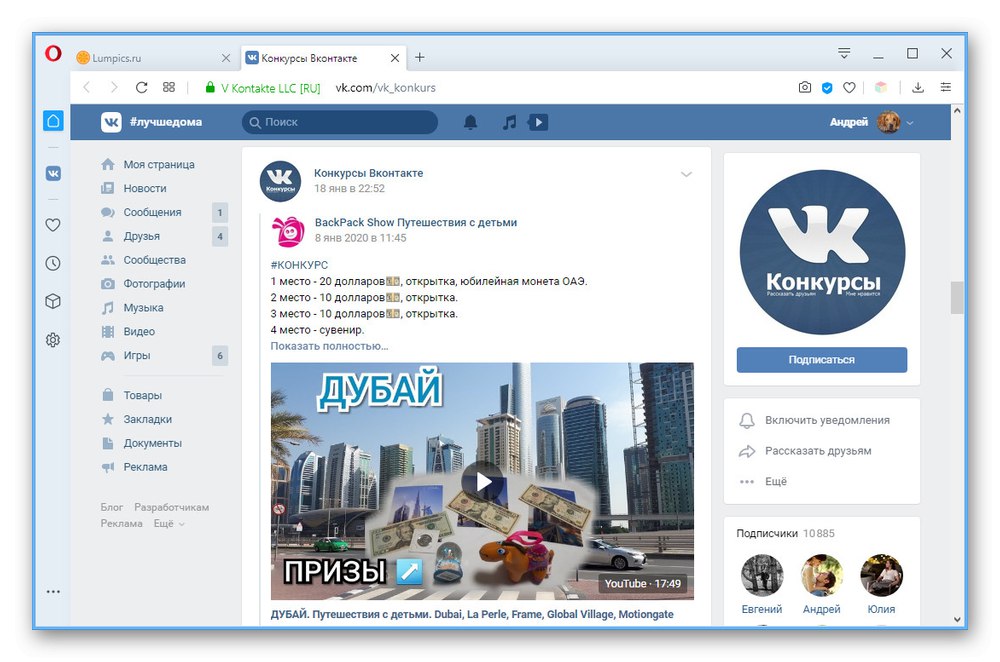This screenshot has width=1000, height=662.
Task: Open the Opera menu logo
Action: click(x=53, y=53)
